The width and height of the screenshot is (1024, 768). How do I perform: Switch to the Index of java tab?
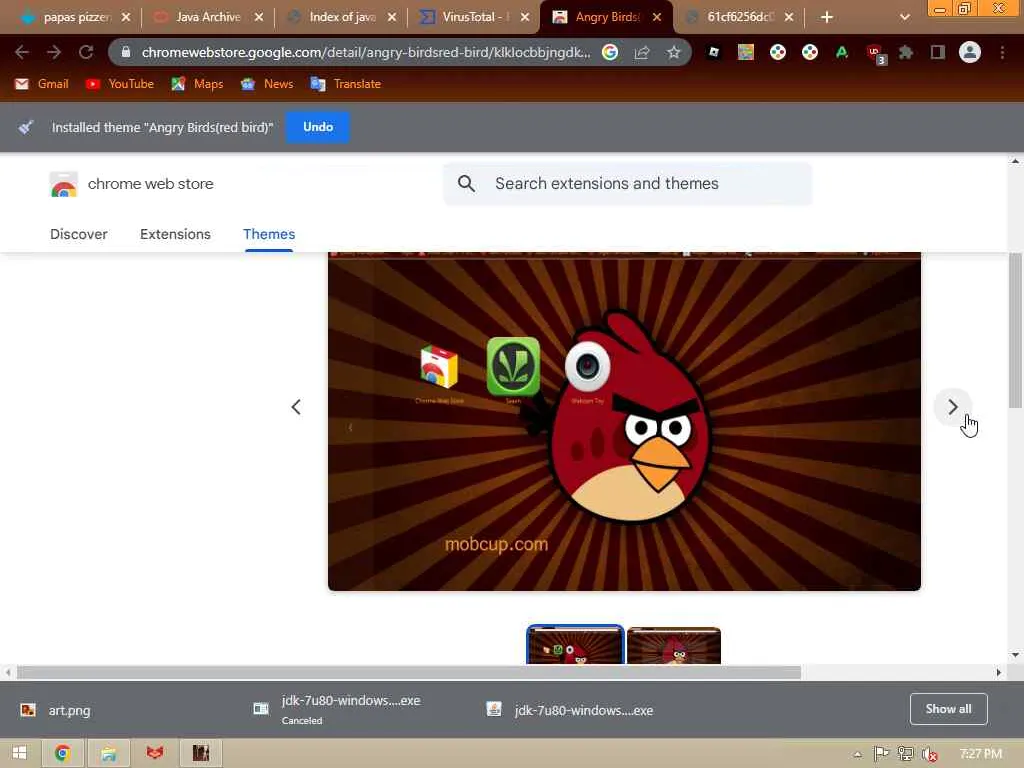point(341,17)
